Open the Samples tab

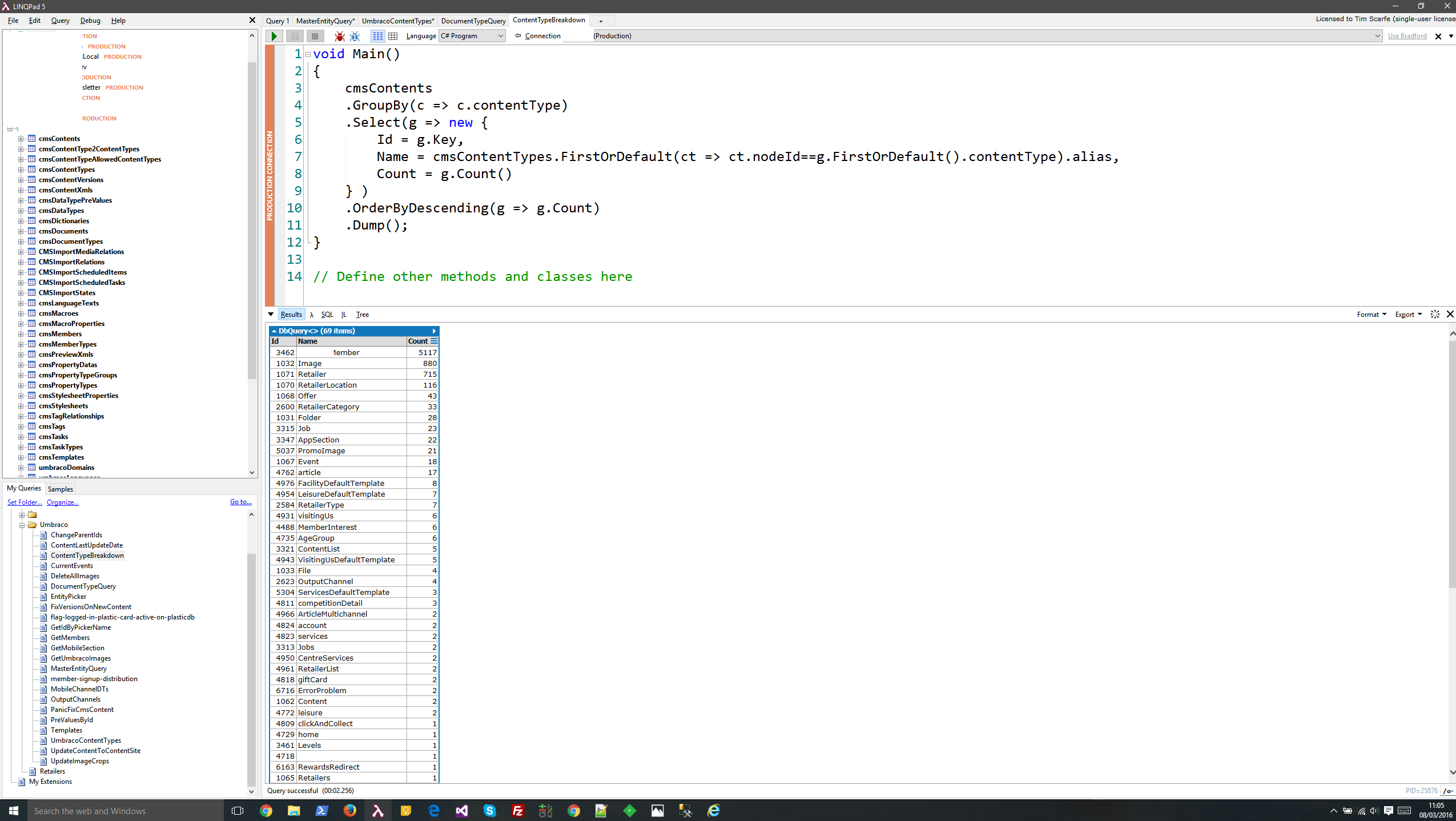coord(61,489)
